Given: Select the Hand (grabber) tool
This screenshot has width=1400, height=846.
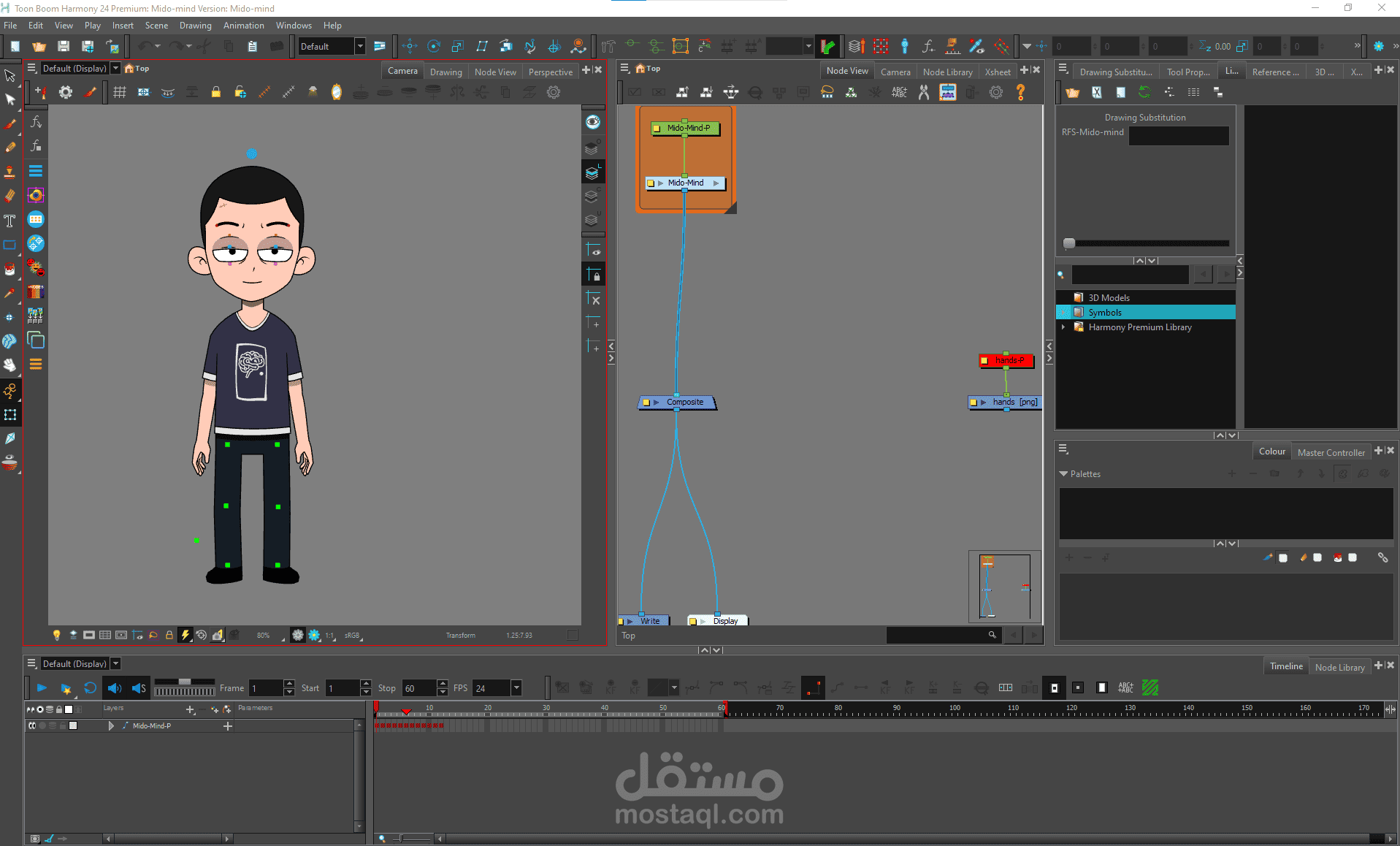Looking at the screenshot, I should pos(10,365).
